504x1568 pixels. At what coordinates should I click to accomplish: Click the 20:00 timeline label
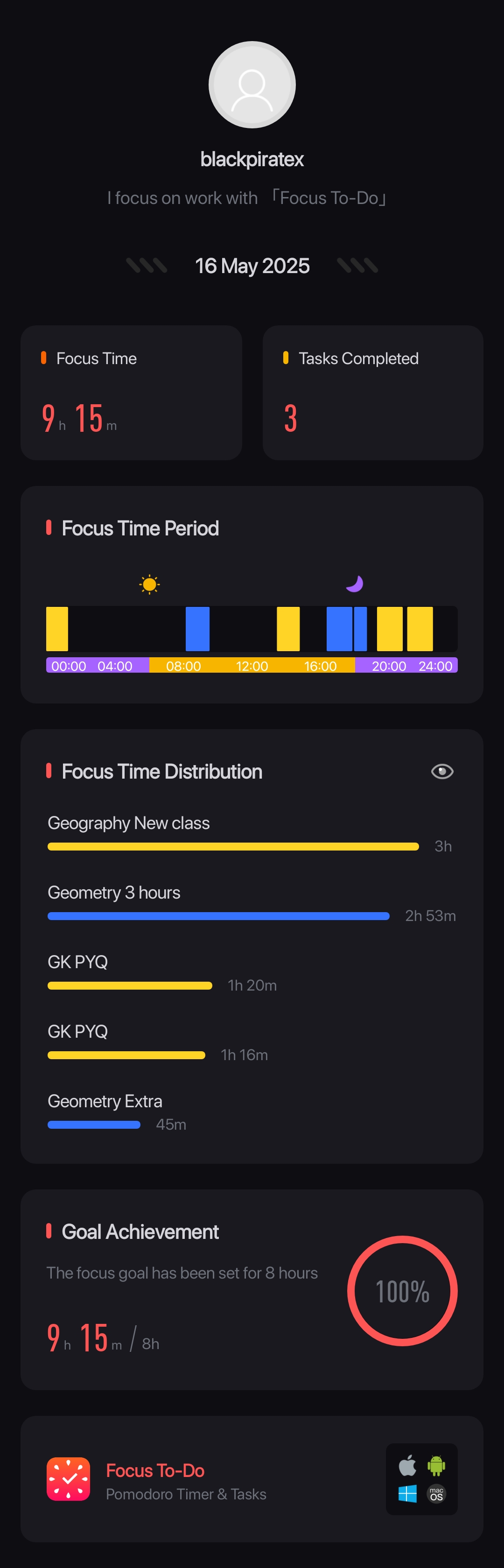389,666
